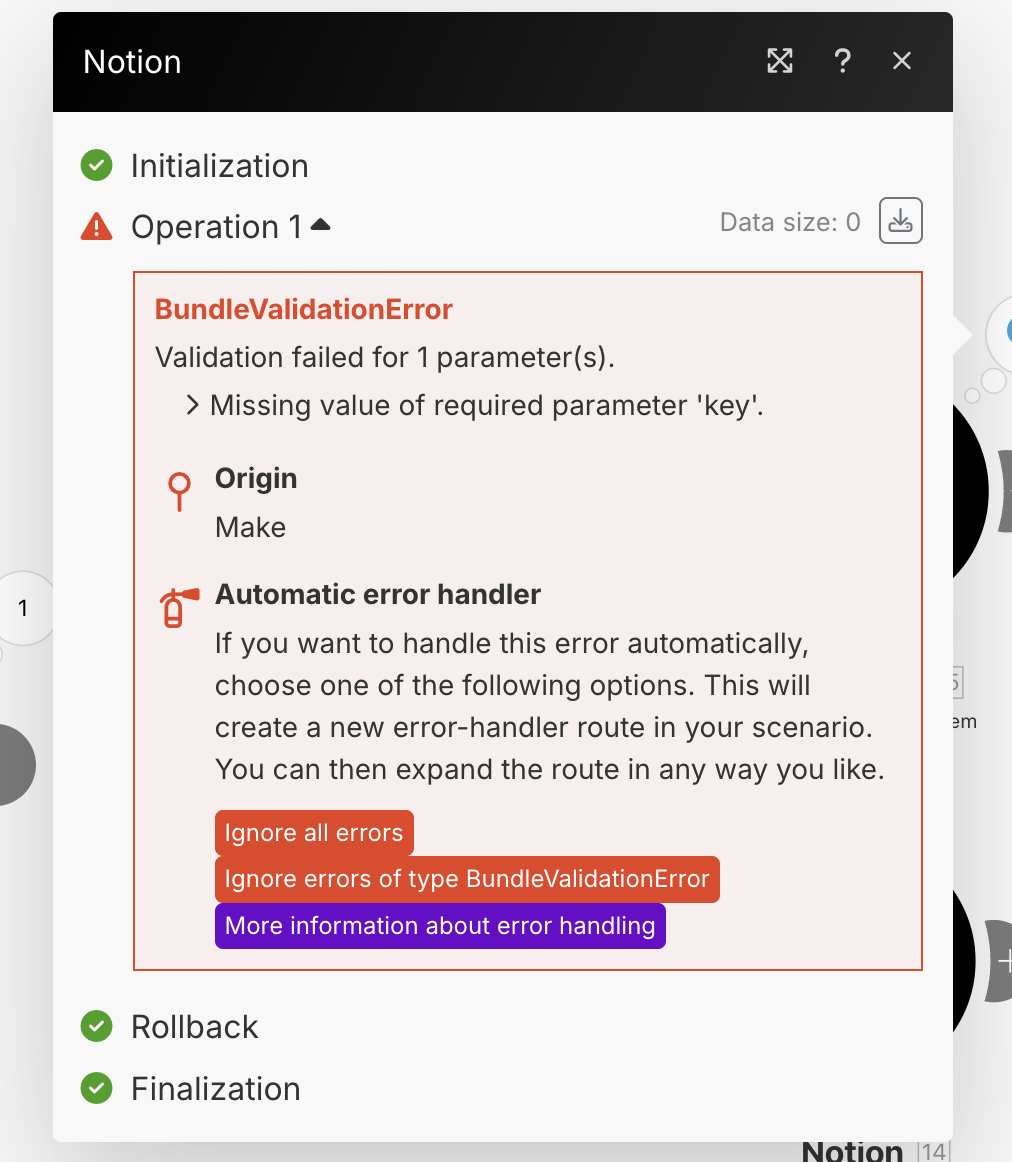Screen dimensions: 1012x1162
Task: Open the help question mark icon
Action: click(x=842, y=61)
